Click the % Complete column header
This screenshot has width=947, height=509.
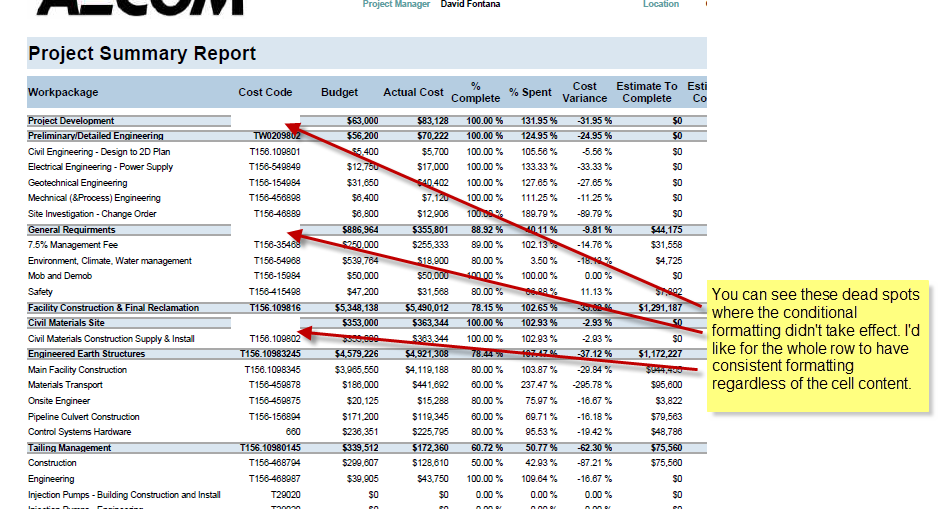(x=476, y=92)
